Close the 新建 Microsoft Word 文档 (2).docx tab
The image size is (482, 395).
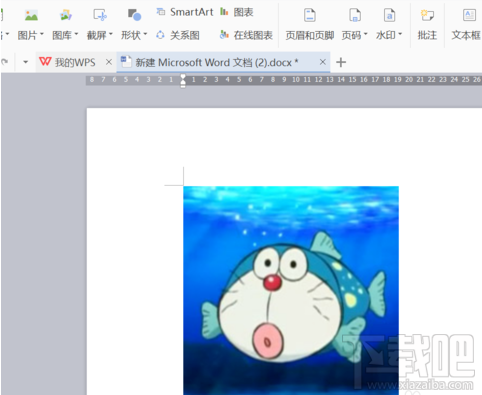point(322,62)
